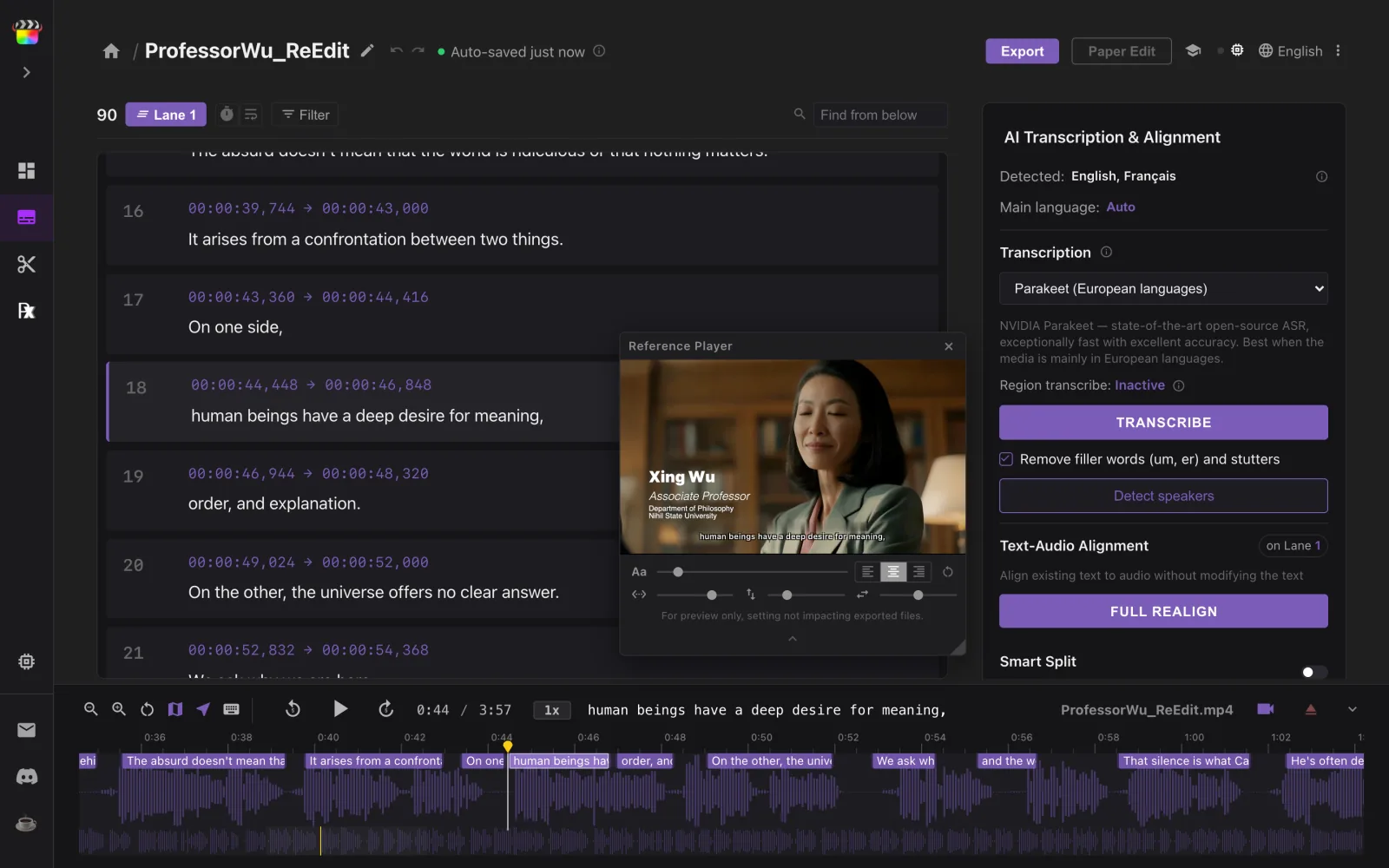
Task: Uncheck Remove filler words and stutters
Action: pos(1006,459)
